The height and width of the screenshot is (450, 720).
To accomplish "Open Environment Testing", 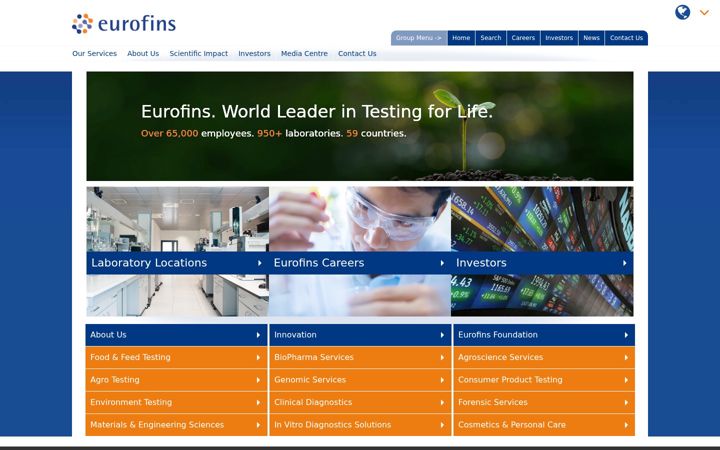I will pos(176,403).
